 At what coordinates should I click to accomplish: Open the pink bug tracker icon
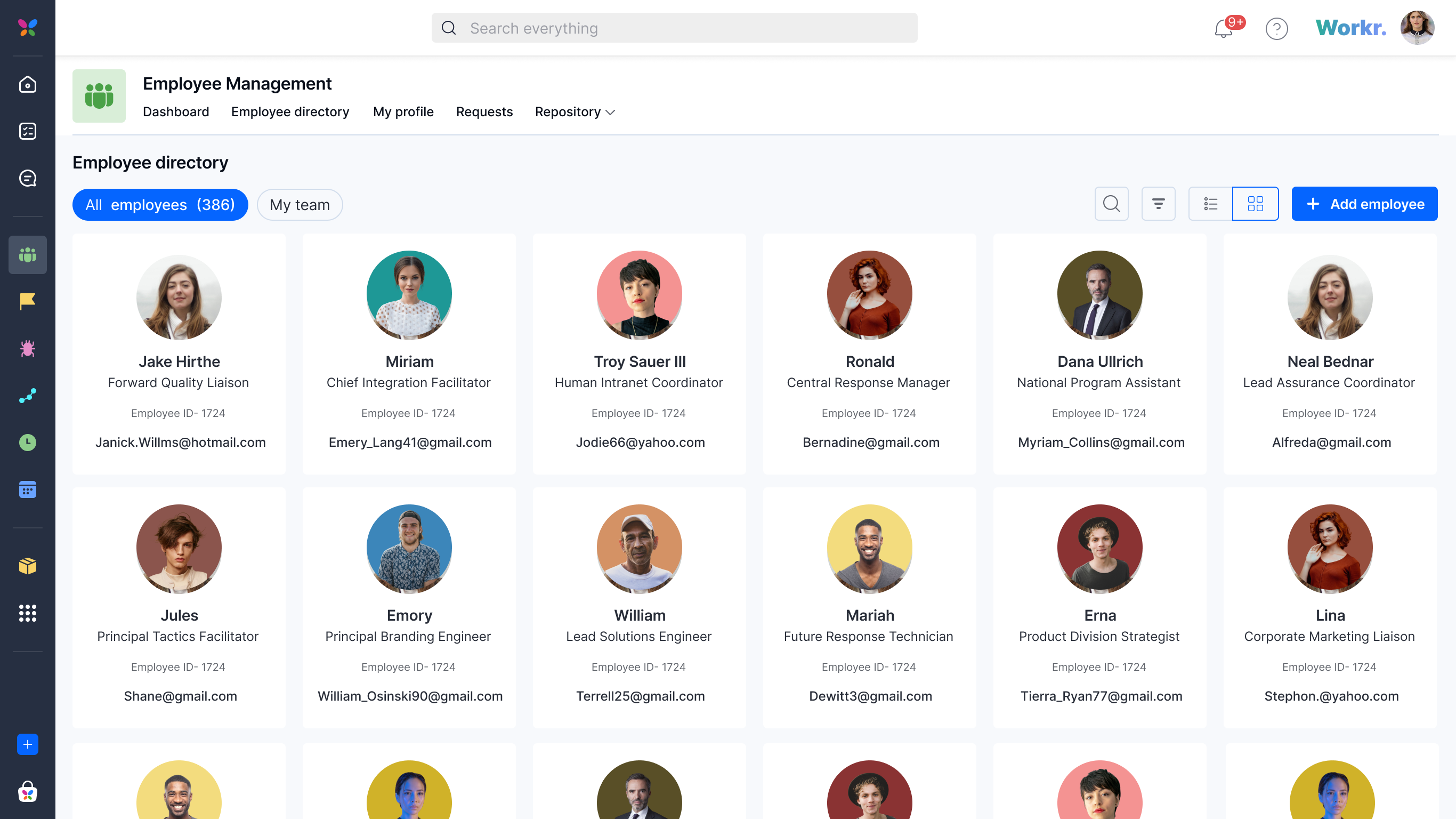[x=27, y=348]
